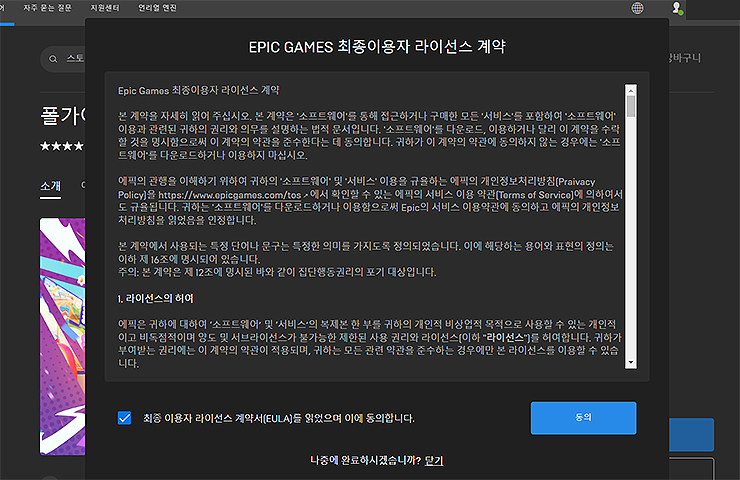Open 언리얼 엔진 menu item

coord(157,8)
